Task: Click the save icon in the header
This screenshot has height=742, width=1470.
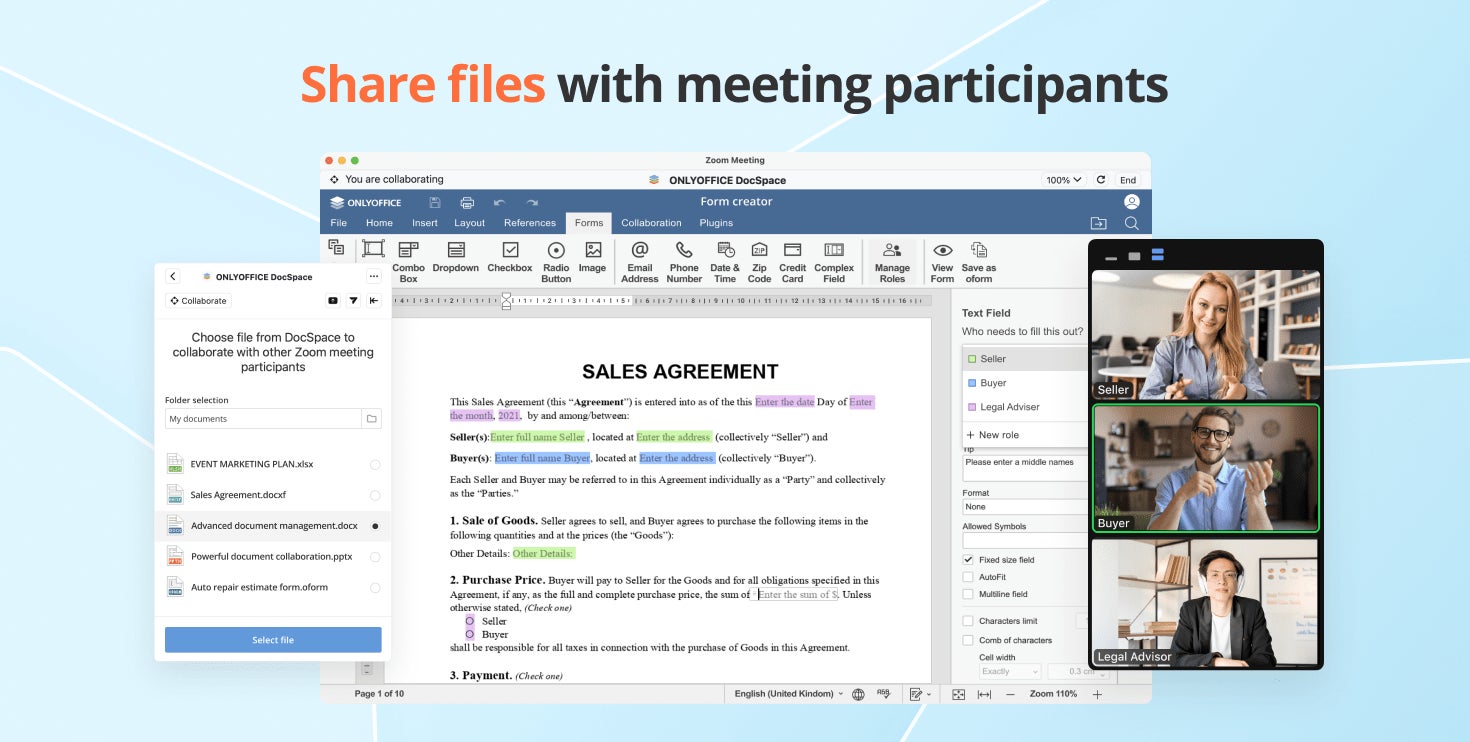Action: [435, 202]
